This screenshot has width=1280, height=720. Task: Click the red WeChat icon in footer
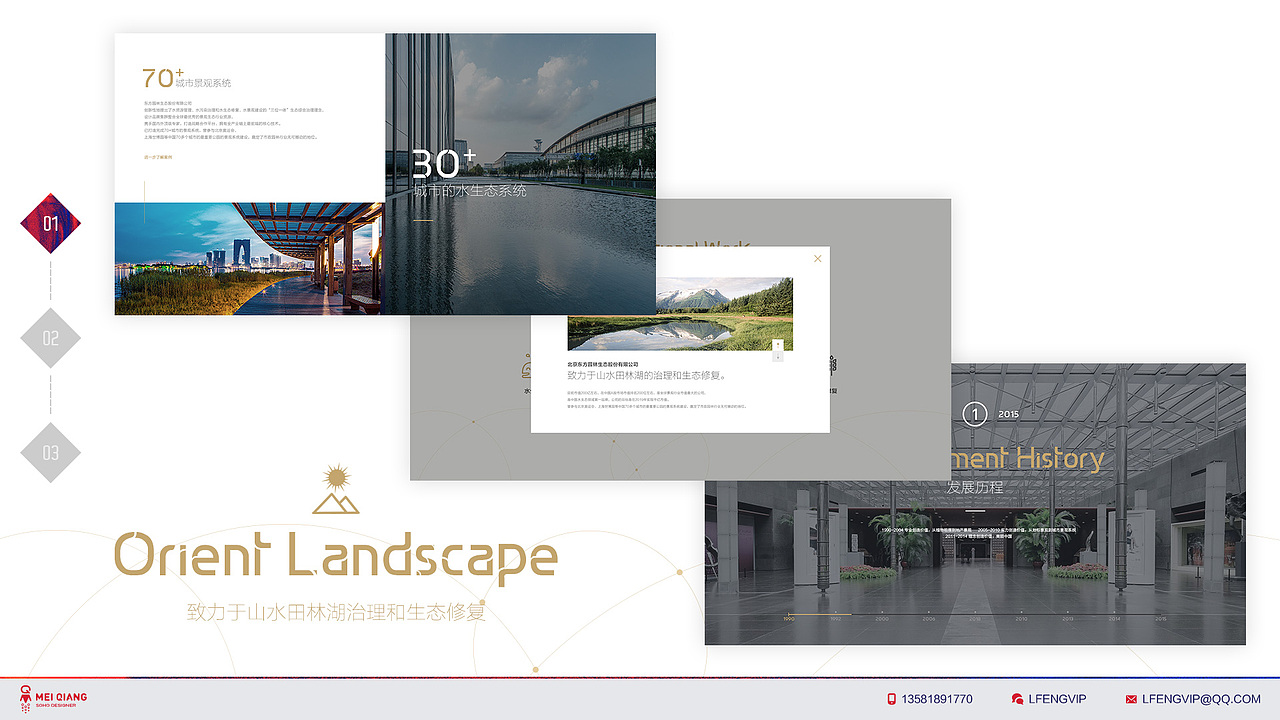click(x=1017, y=699)
